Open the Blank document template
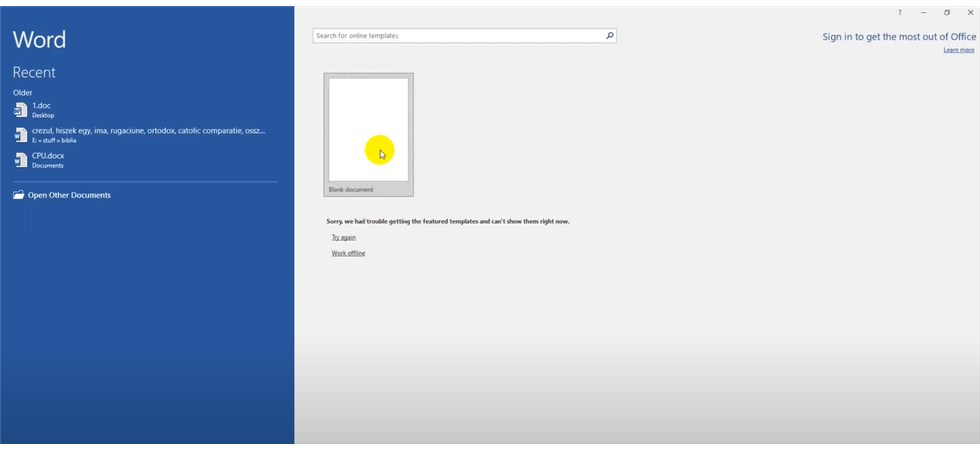This screenshot has width=980, height=450. coord(368,134)
